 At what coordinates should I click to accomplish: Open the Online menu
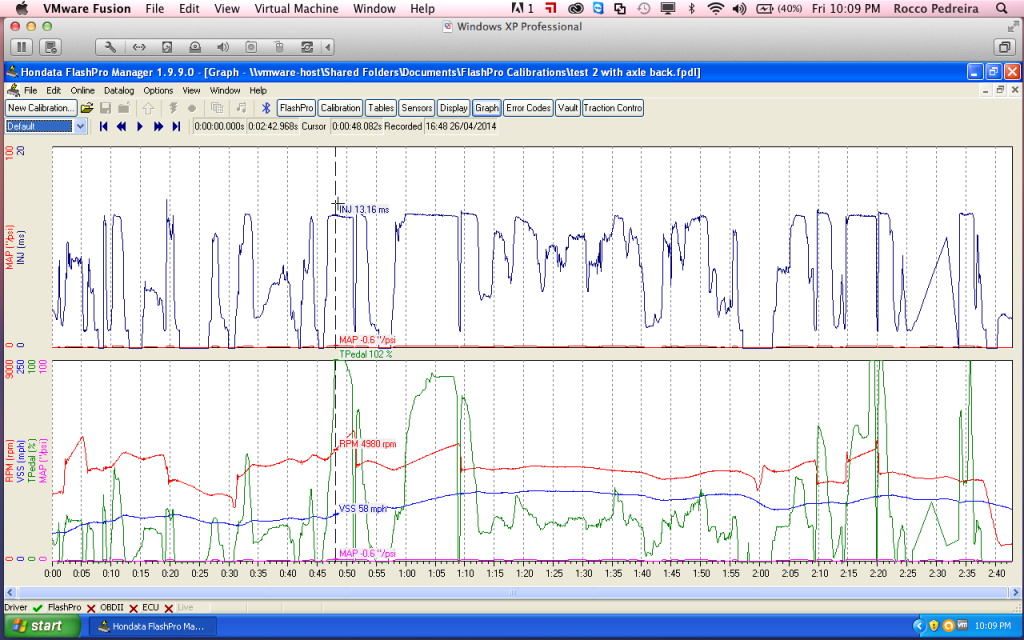pos(82,91)
